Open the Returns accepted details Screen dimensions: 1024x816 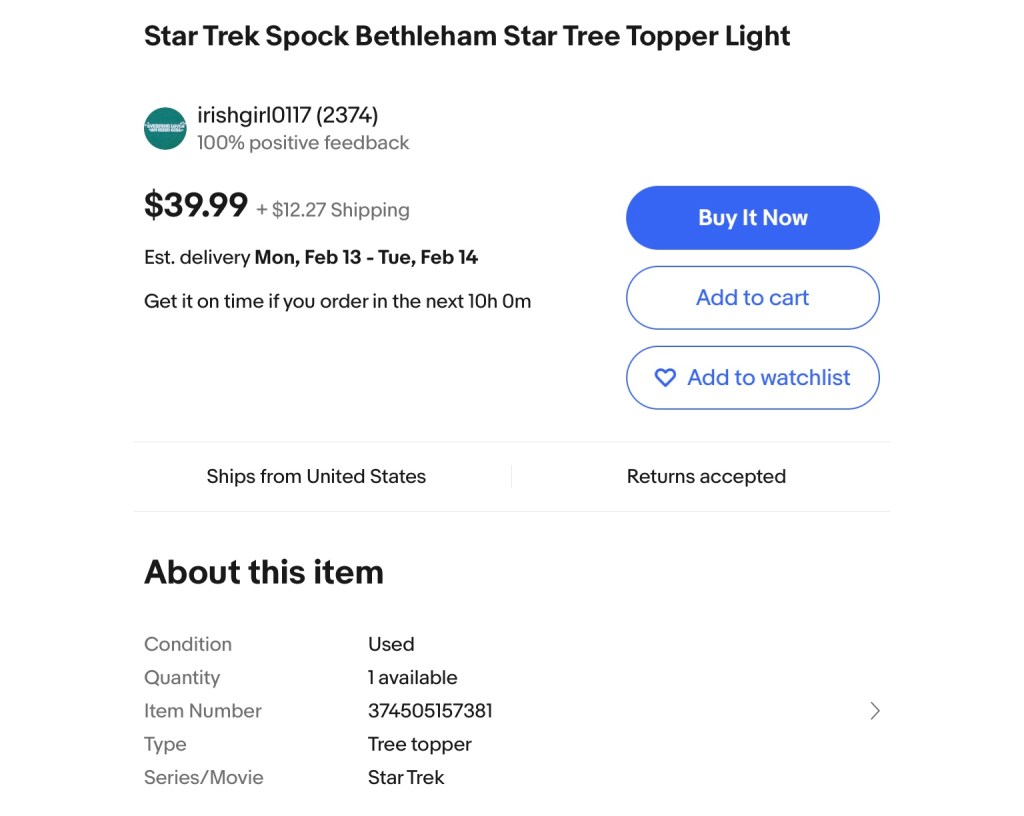tap(706, 477)
